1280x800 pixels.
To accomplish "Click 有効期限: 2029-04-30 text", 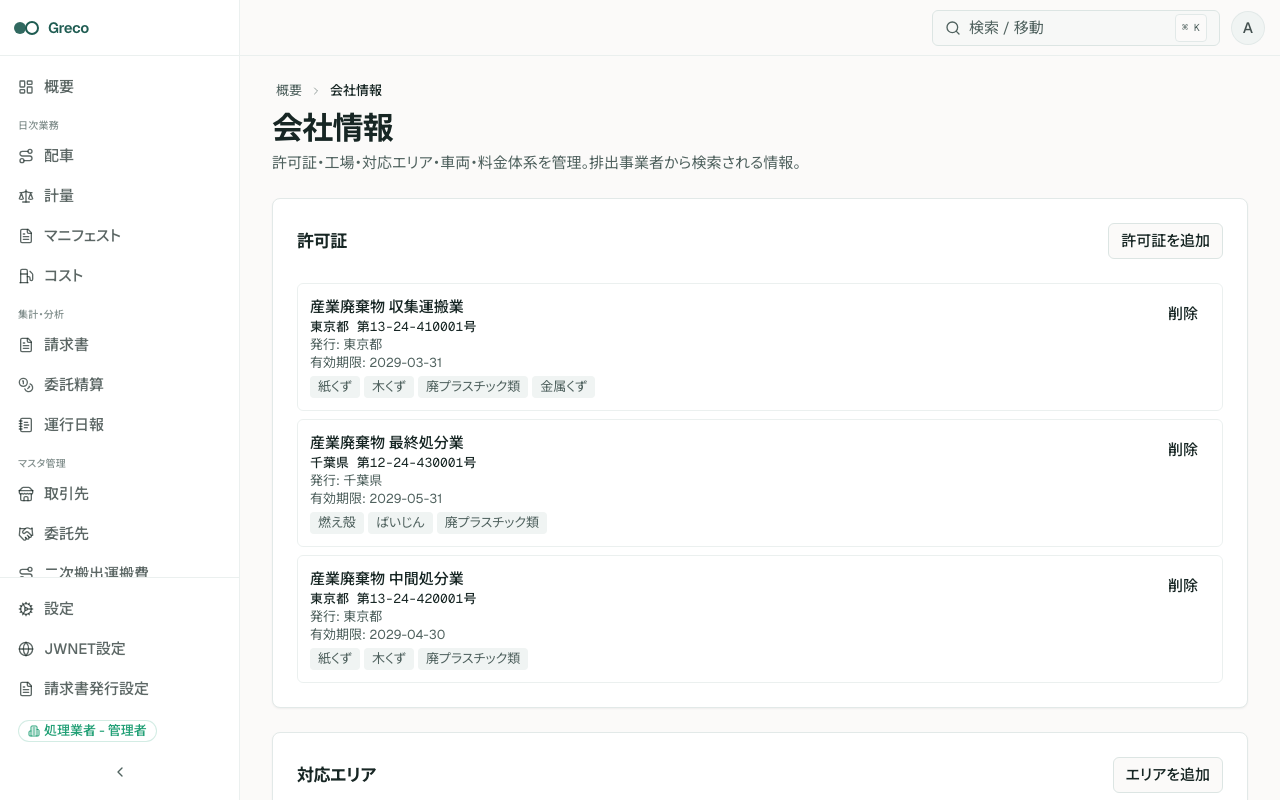I will coord(378,635).
